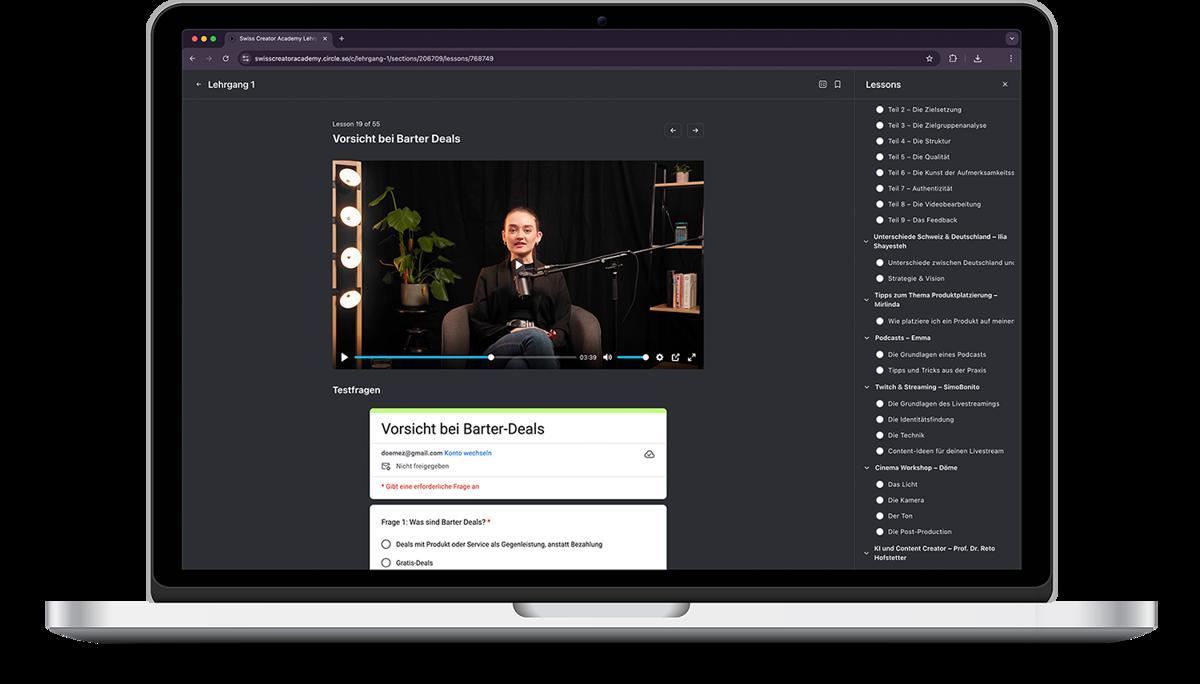Collapse the 'Cinema Workshop – Döme' section
Screen dimensions: 1200x684
[865, 468]
